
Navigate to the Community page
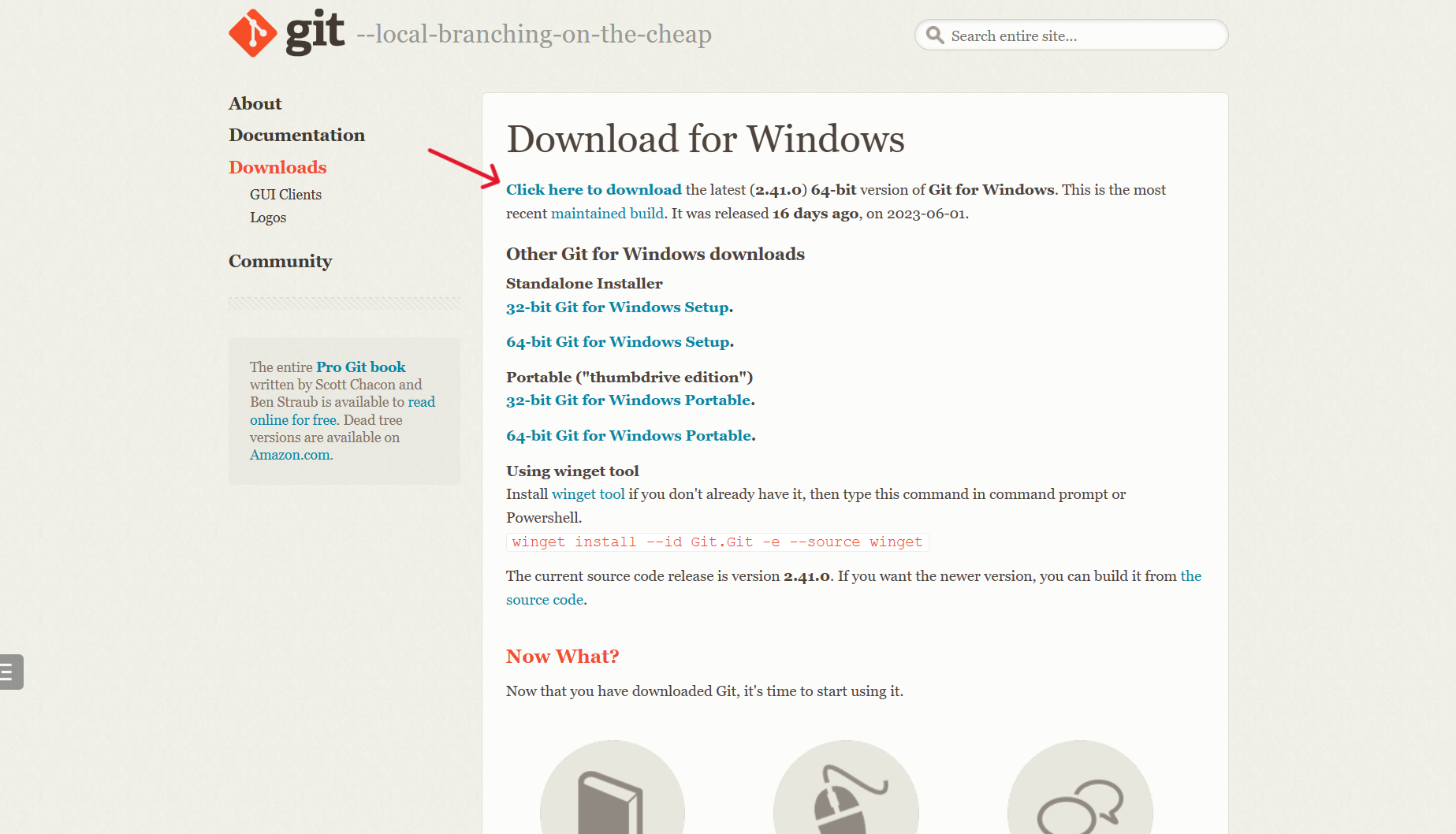coord(280,262)
